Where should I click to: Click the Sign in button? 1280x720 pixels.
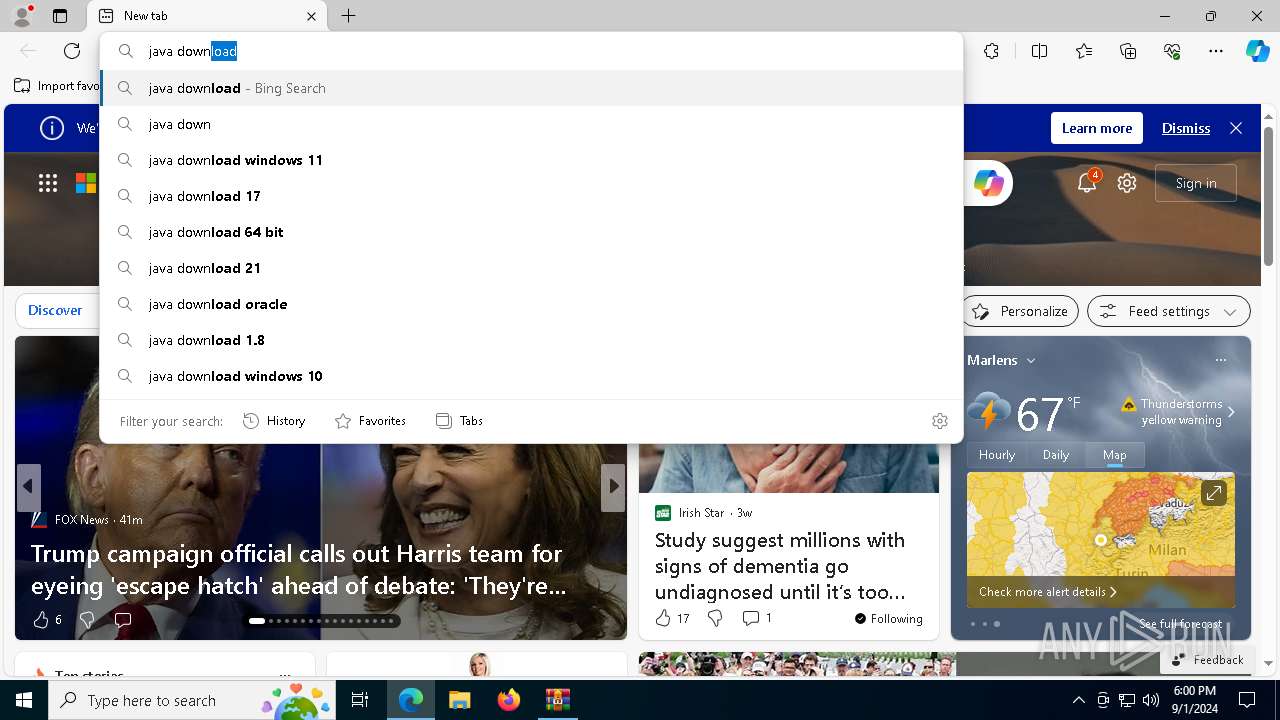tap(1196, 183)
